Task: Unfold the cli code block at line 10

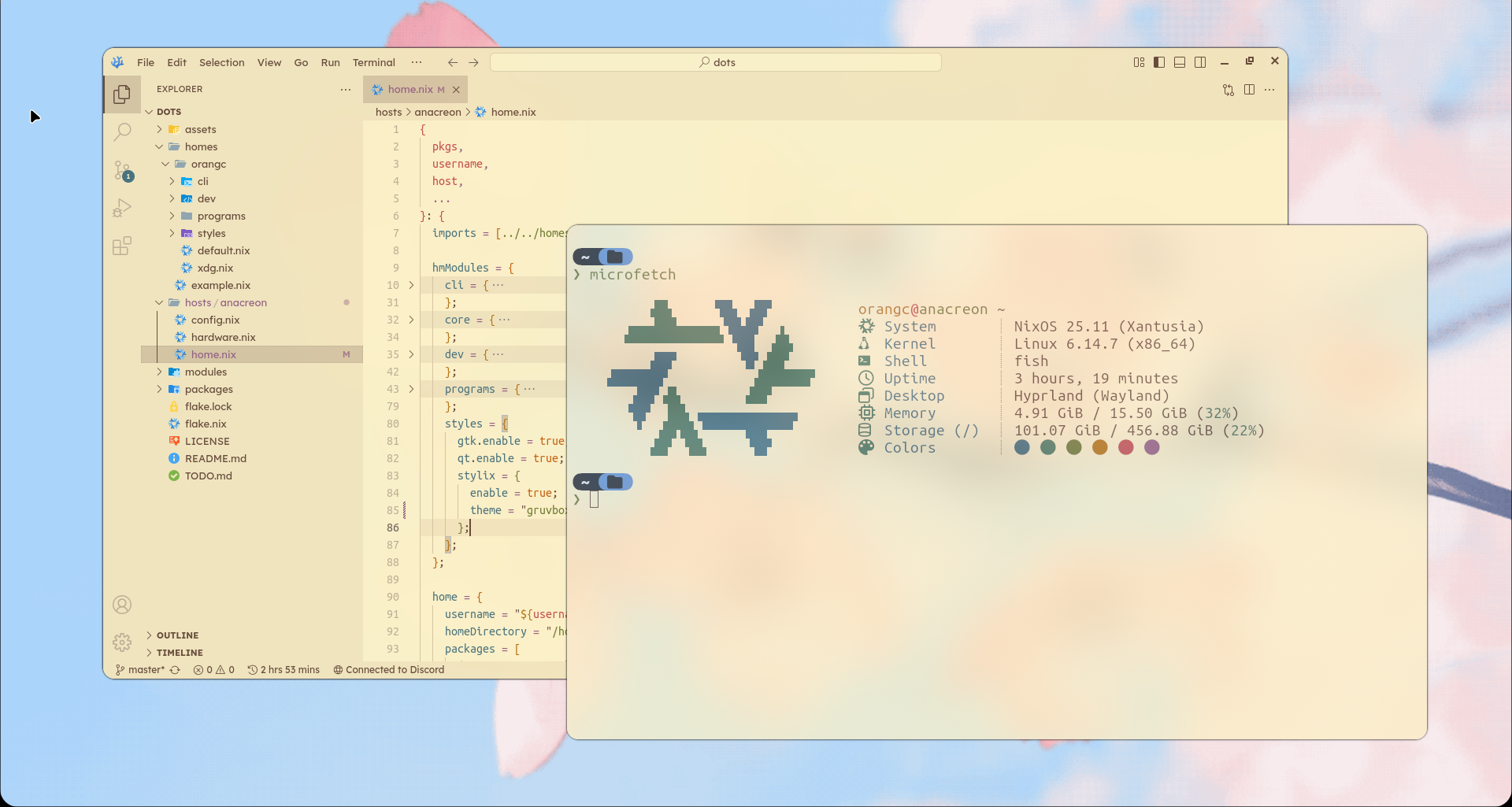Action: [411, 285]
